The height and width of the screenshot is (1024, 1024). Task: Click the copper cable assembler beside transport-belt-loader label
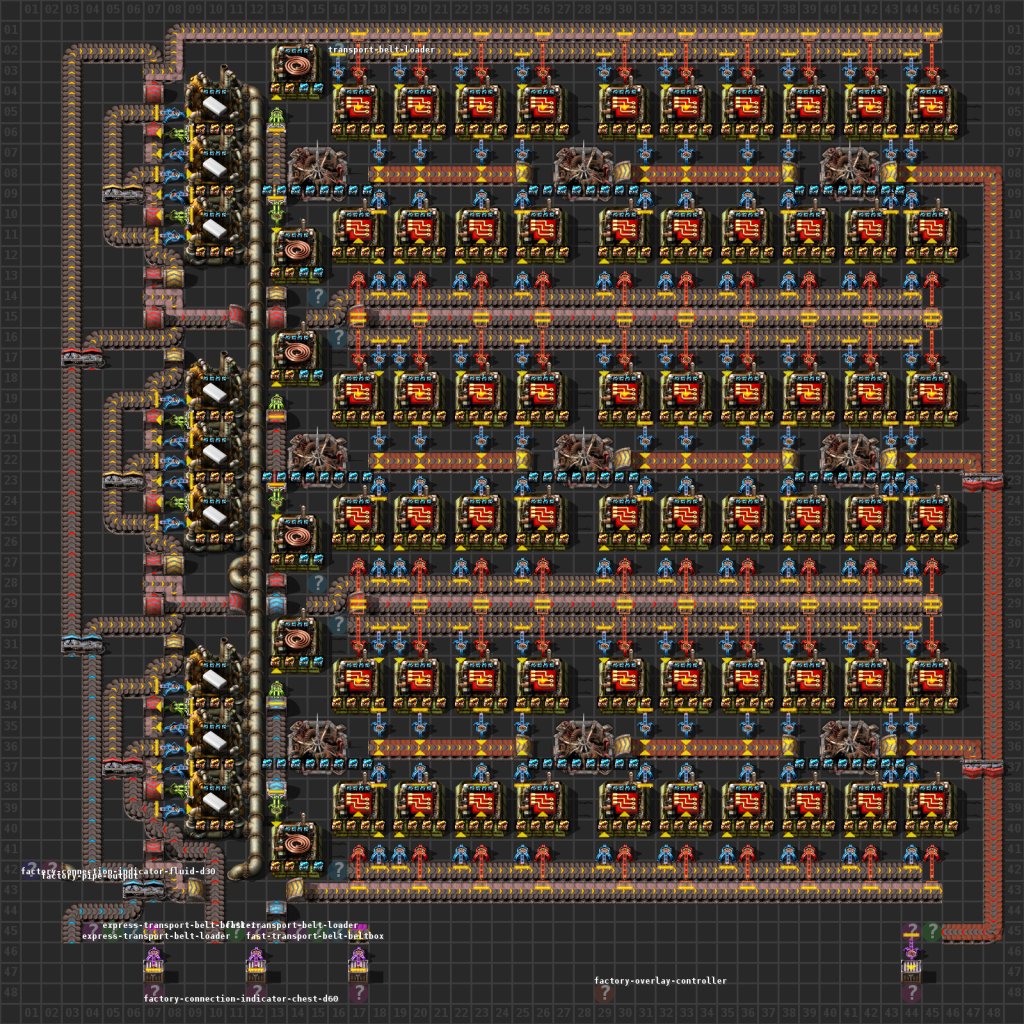coord(297,71)
